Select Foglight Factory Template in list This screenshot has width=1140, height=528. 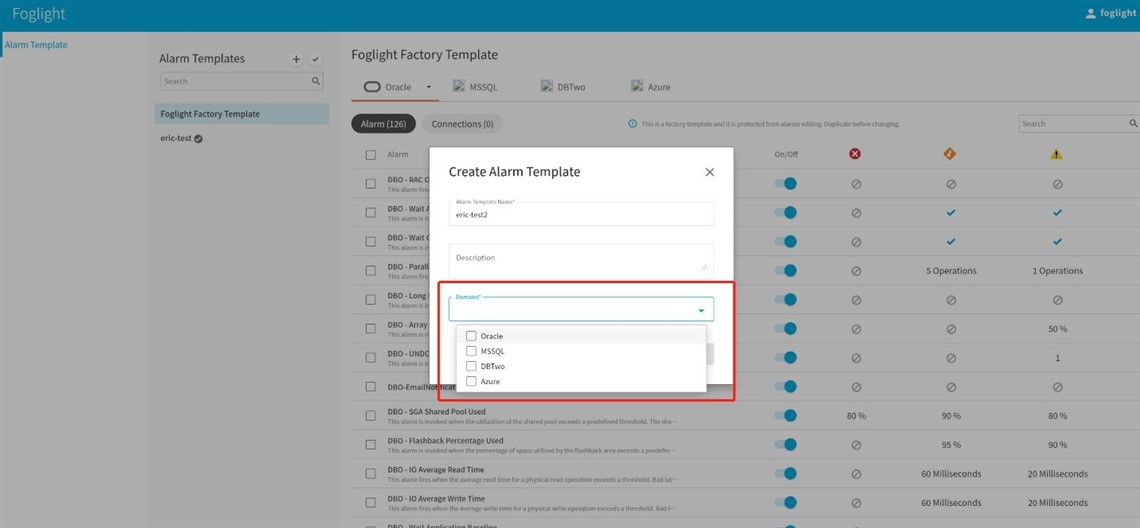pos(241,114)
